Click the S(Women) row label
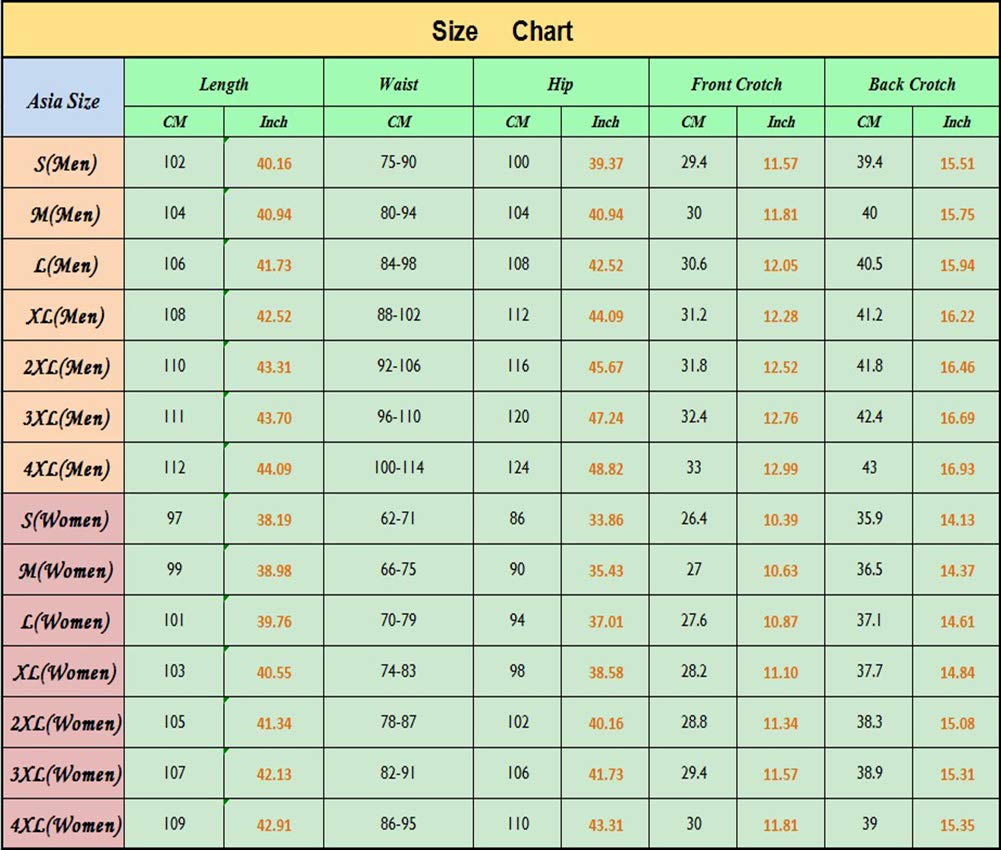Screen dimensions: 1001x850 coord(63,519)
